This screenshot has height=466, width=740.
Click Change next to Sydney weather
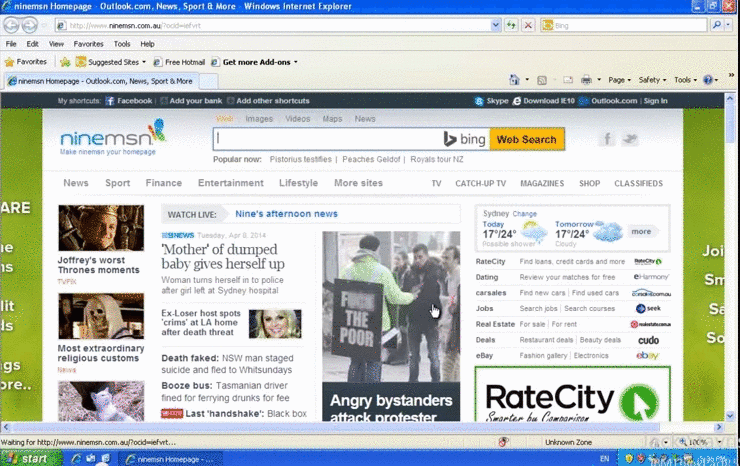(x=524, y=214)
